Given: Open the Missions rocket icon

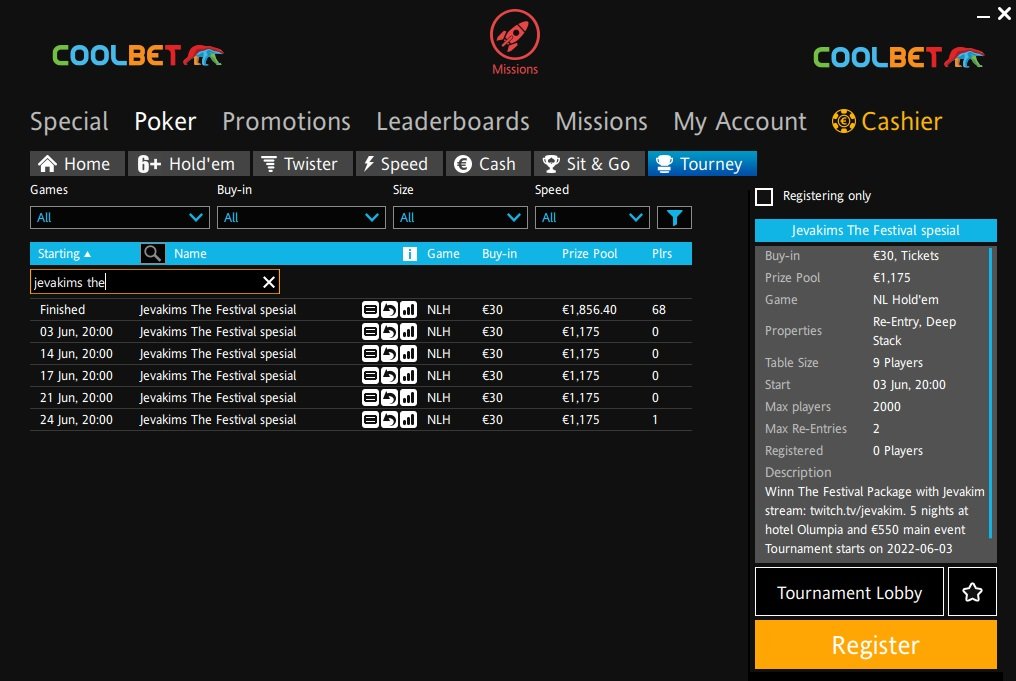Looking at the screenshot, I should tap(514, 35).
